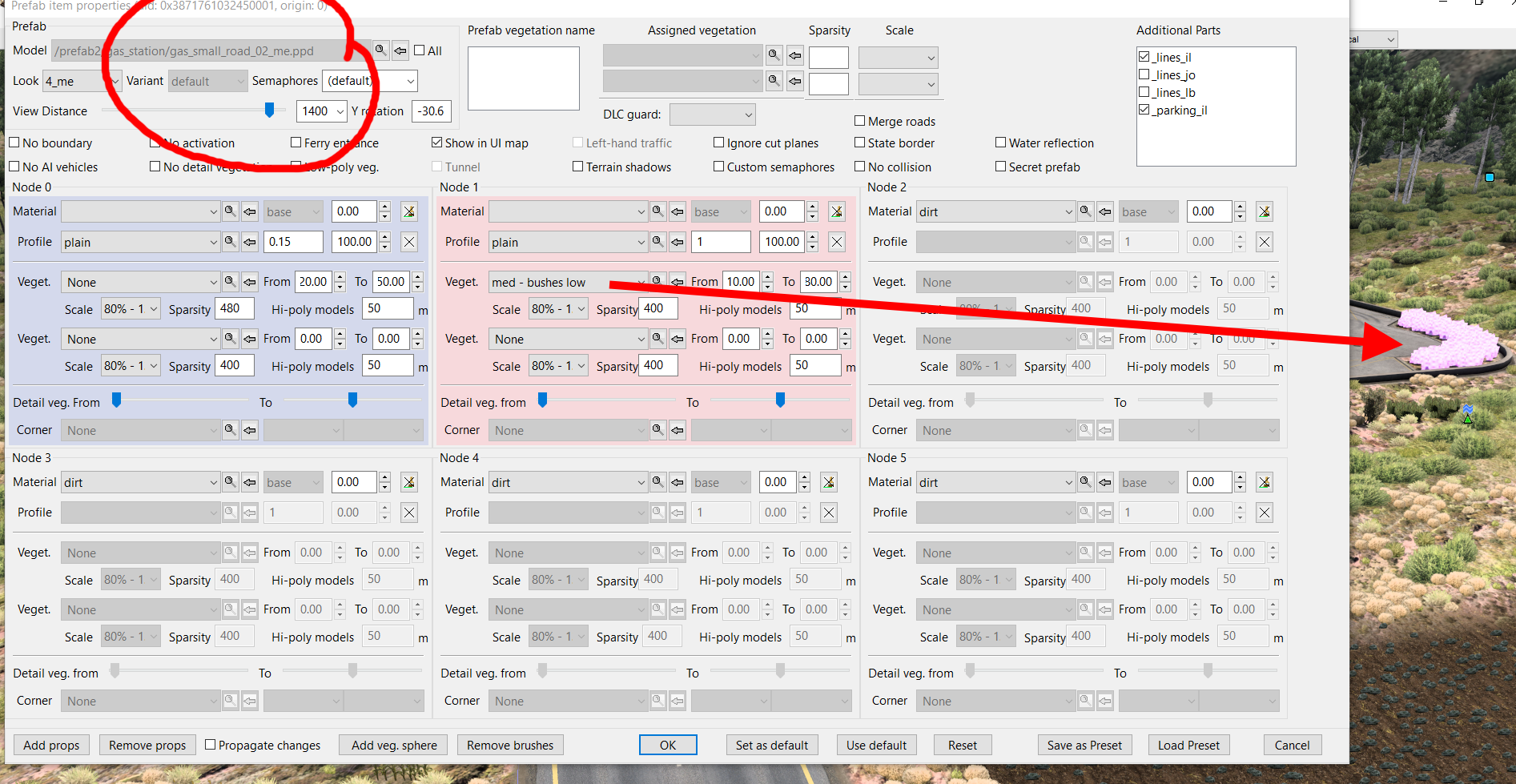Search Node 1 profile plain via magnifier
Screen dimensions: 1516x784
[657, 242]
